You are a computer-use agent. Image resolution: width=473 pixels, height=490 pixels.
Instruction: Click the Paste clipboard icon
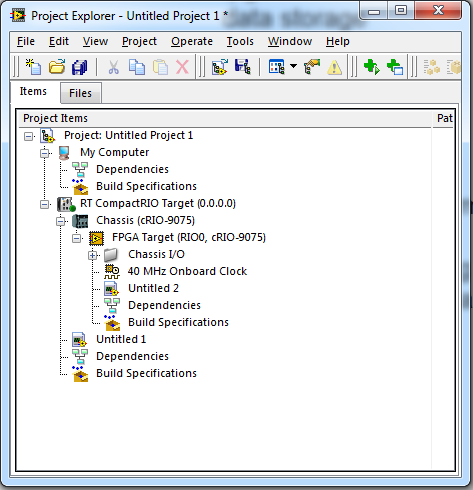click(x=160, y=67)
